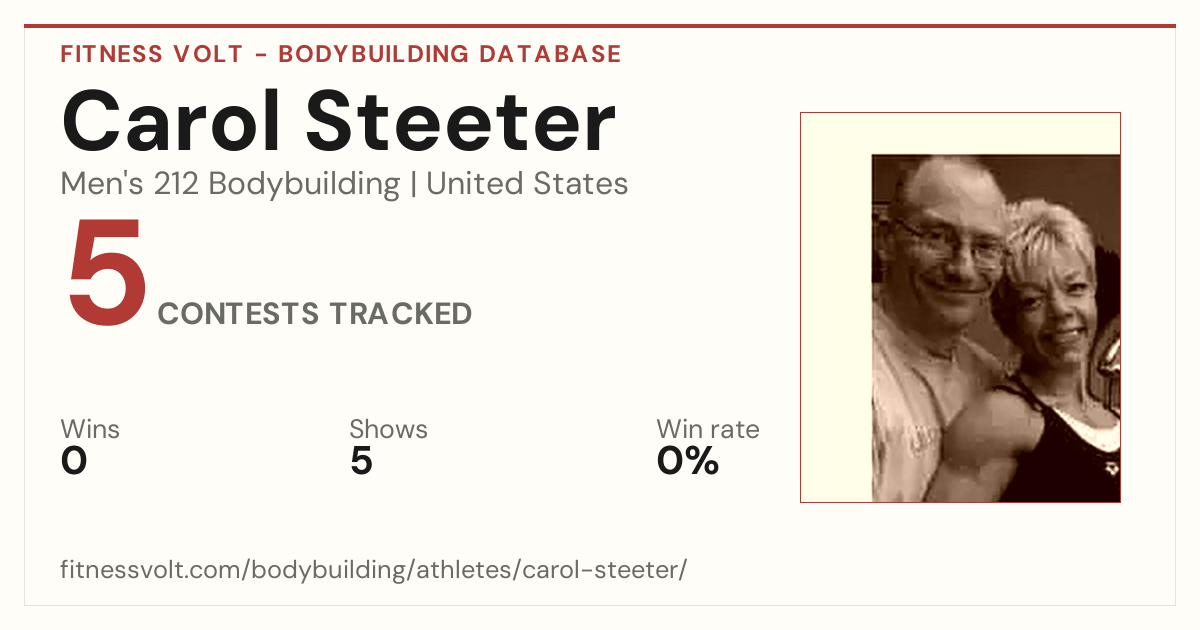1200x630 pixels.
Task: Click the FITNESS VOLT header text
Action: [151, 54]
